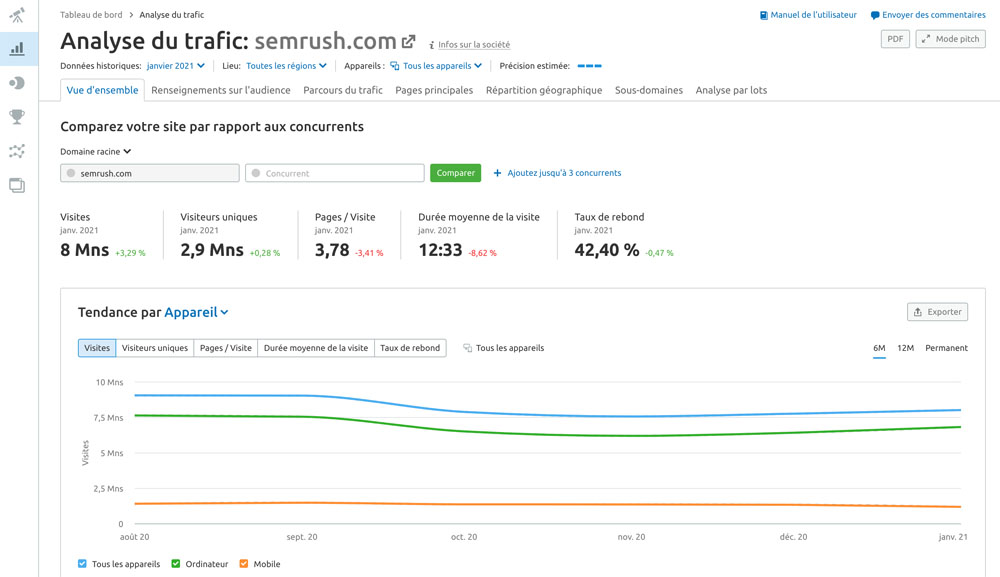Select the 6M time range

879,348
